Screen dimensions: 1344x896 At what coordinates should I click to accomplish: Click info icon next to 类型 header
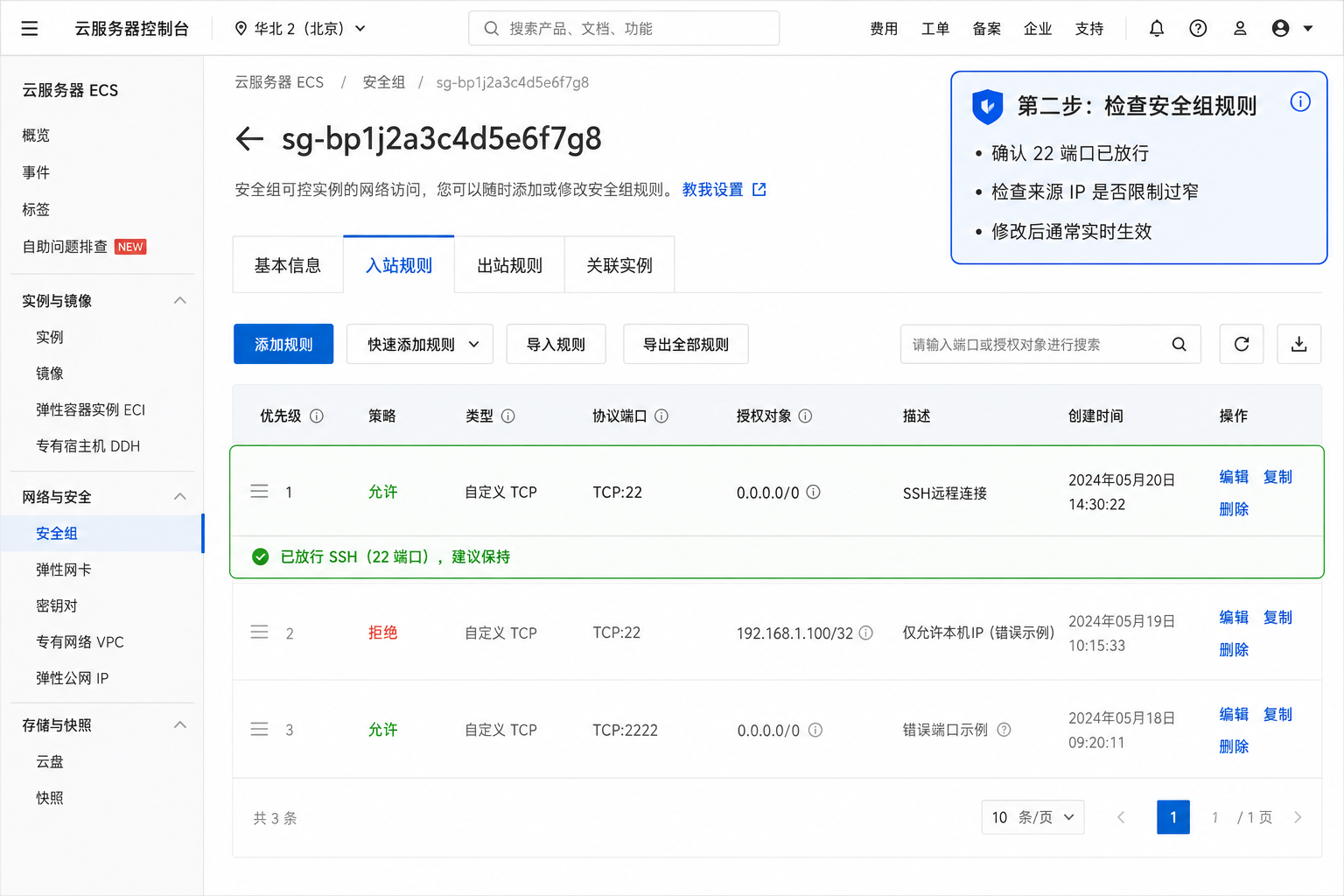(x=508, y=416)
